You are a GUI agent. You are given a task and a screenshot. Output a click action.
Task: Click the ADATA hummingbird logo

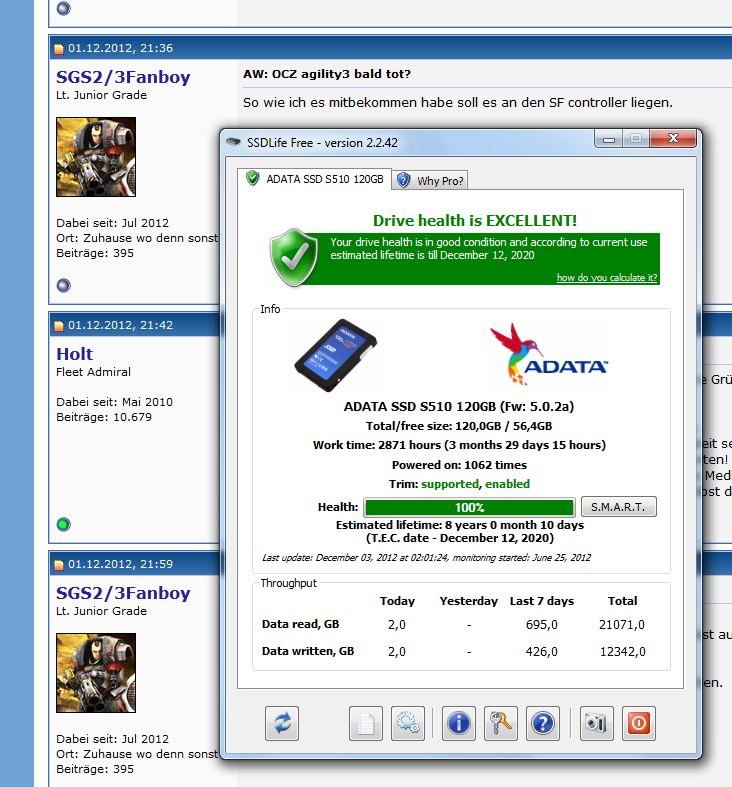tap(548, 354)
